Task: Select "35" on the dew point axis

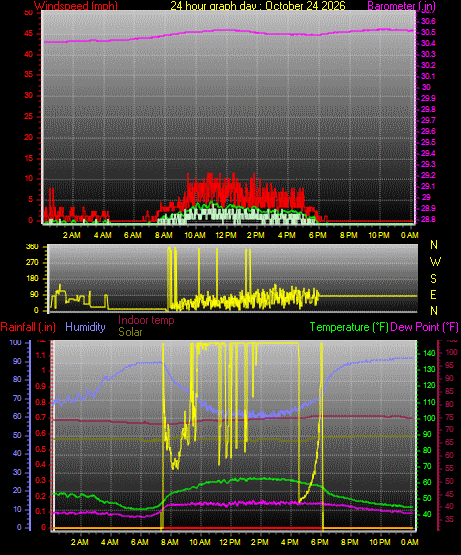Action: [449, 519]
